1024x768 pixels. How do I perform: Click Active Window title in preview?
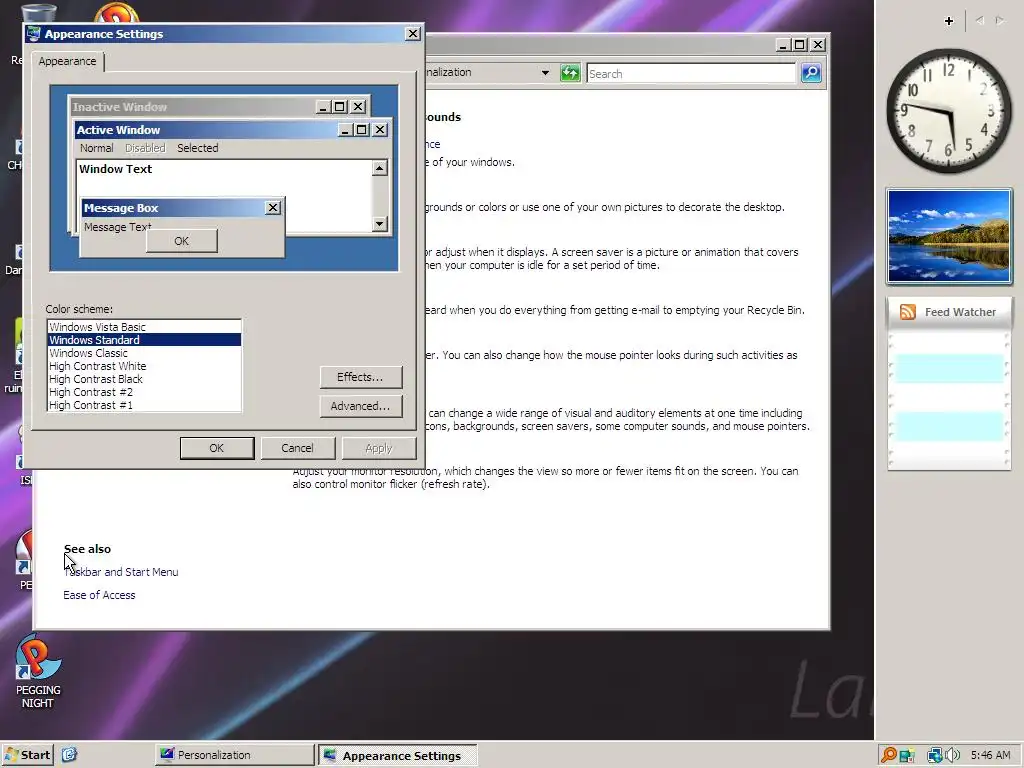pos(118,129)
